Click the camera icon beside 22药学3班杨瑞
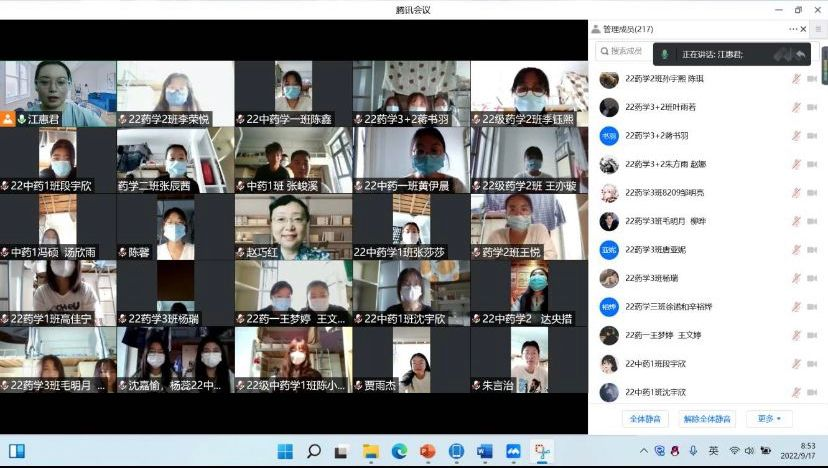Viewport: 828px width, 468px height. point(811,278)
